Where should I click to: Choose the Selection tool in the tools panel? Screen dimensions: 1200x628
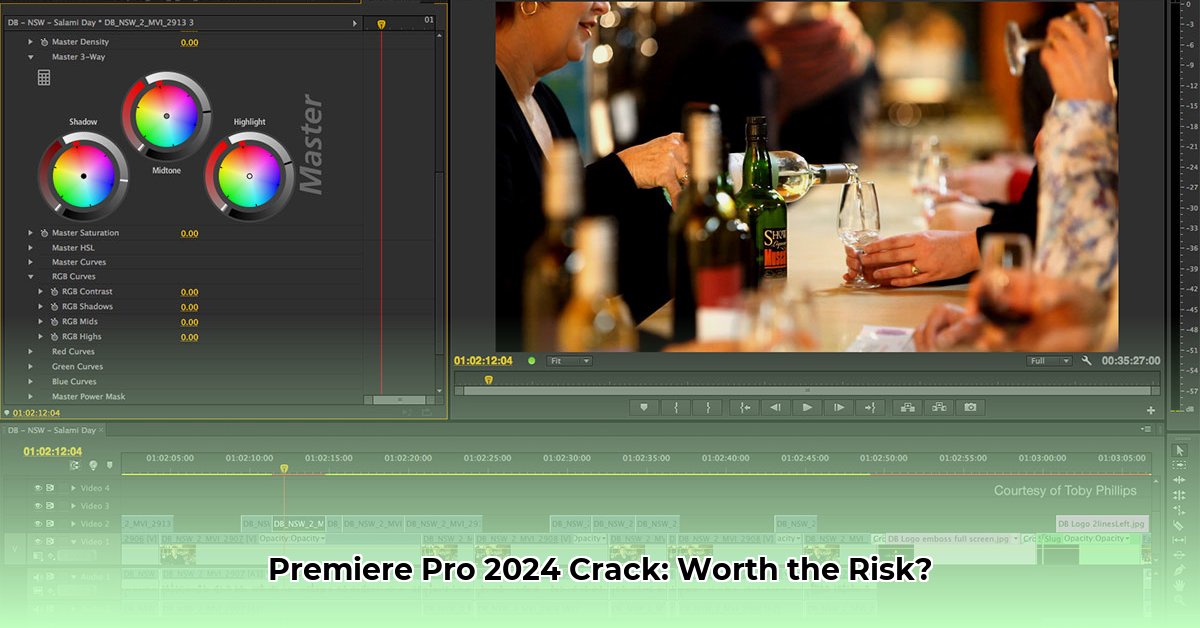coord(1180,450)
